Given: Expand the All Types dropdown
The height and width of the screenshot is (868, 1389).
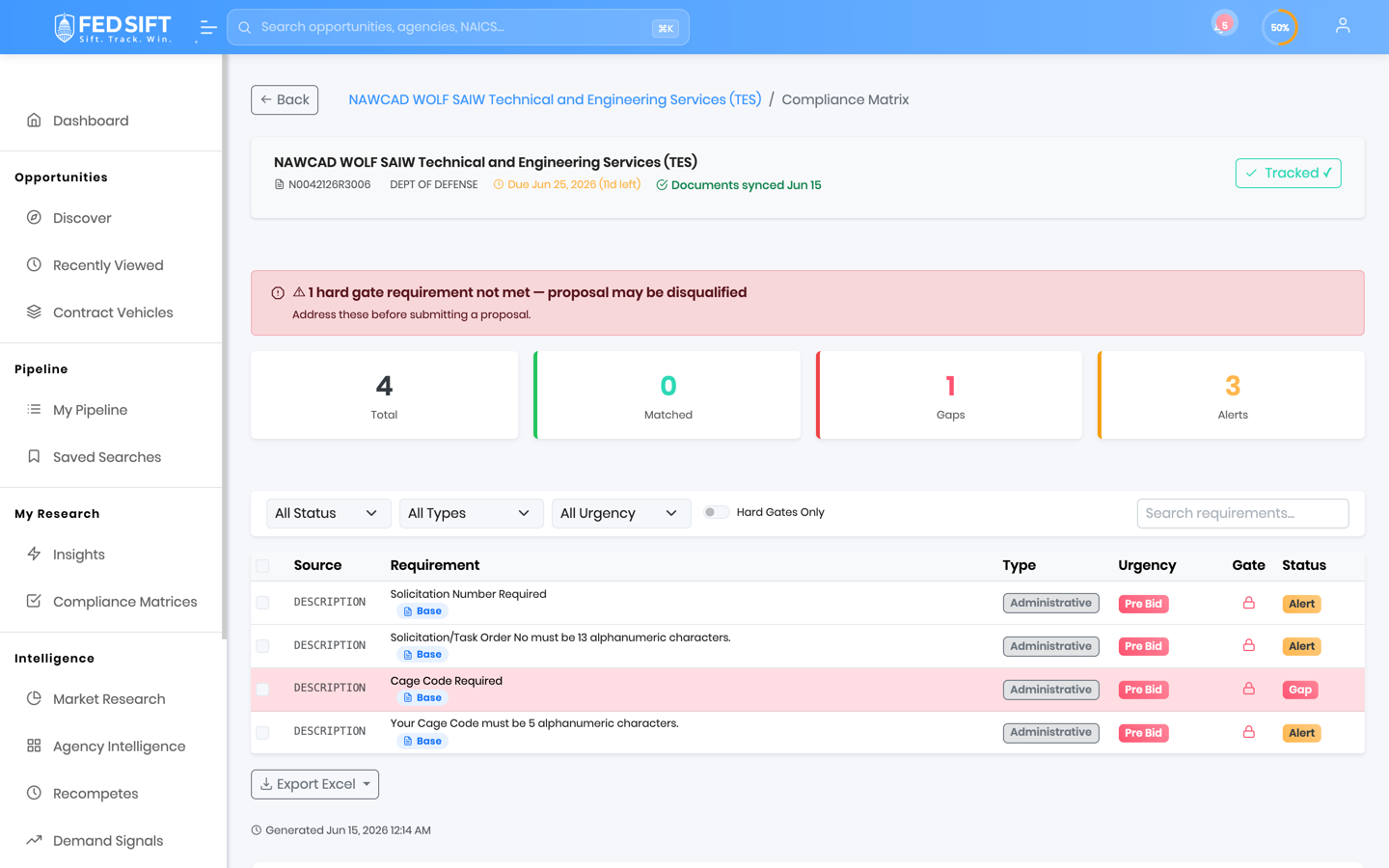Looking at the screenshot, I should pyautogui.click(x=471, y=513).
